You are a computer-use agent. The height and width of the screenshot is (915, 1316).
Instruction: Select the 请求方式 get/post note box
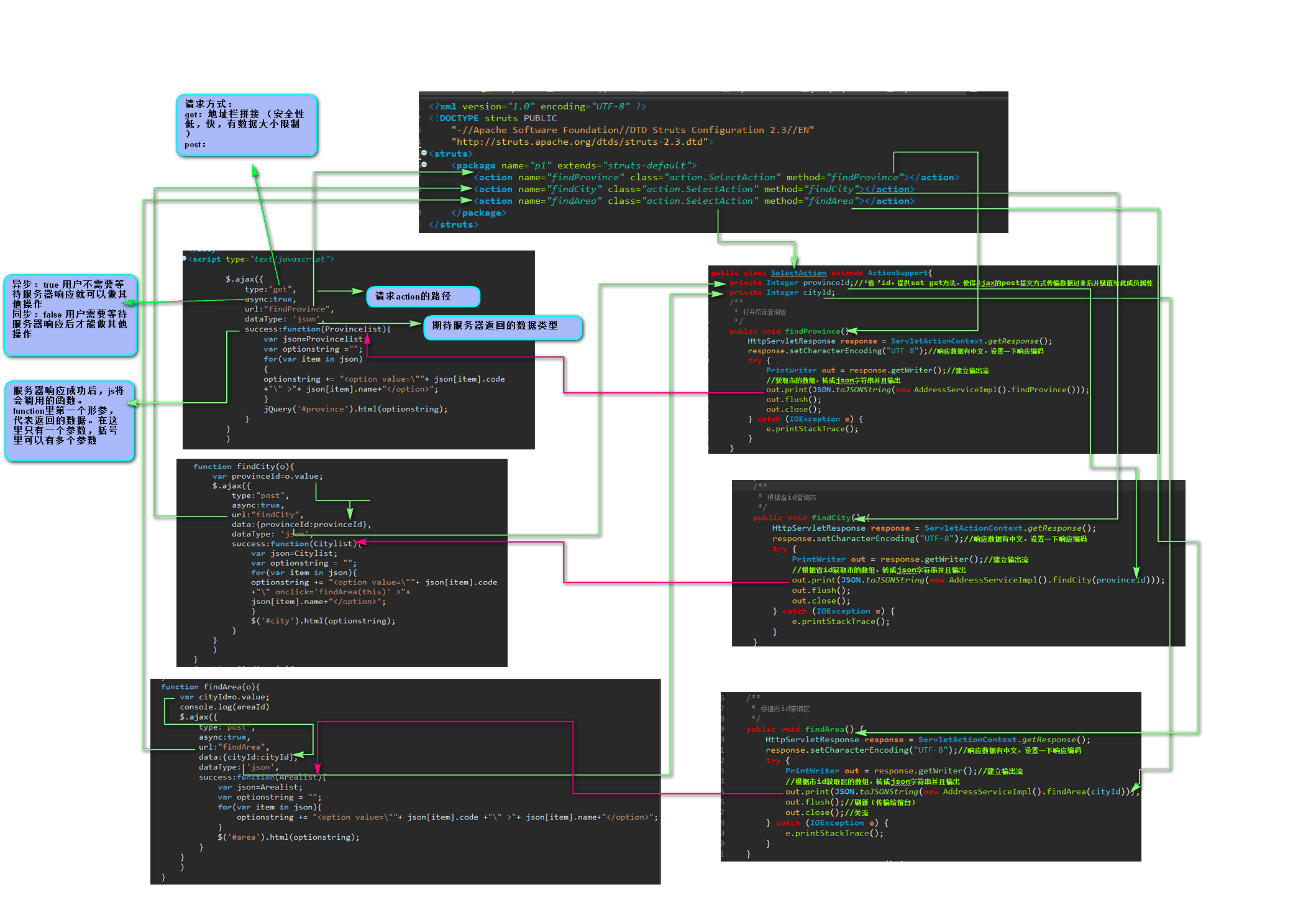[247, 125]
